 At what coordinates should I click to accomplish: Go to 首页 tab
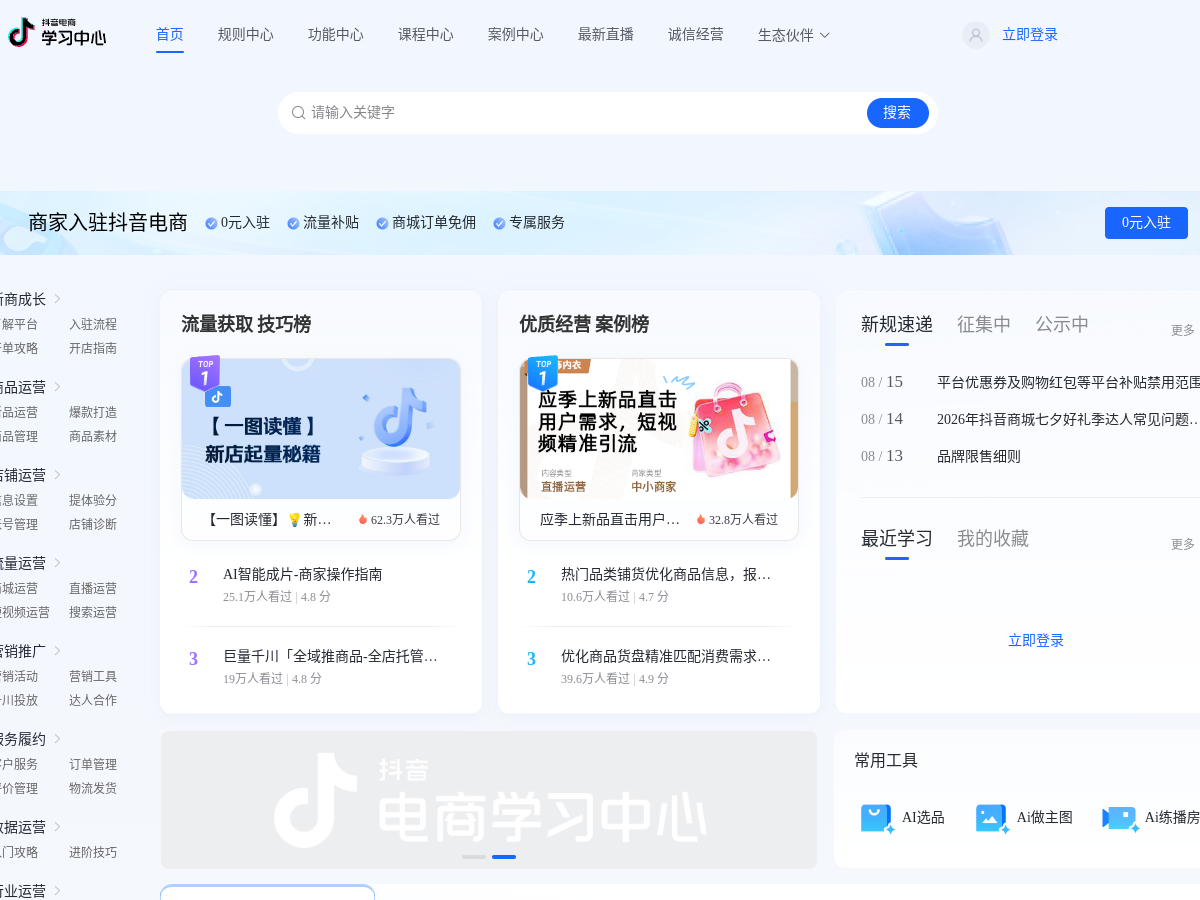170,35
